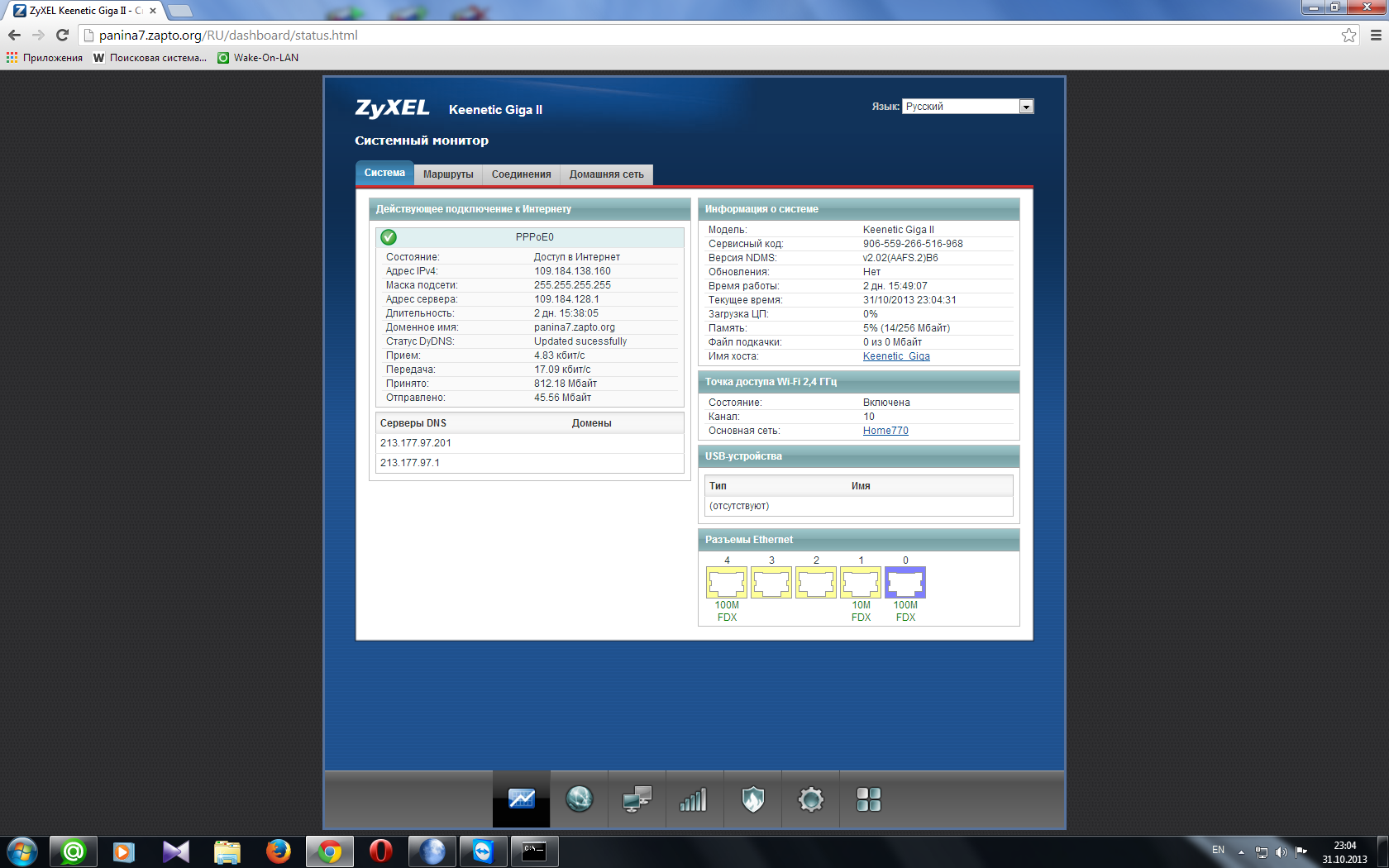Screen dimensions: 1389x868
Task: Open the Home770 network link
Action: pos(885,431)
